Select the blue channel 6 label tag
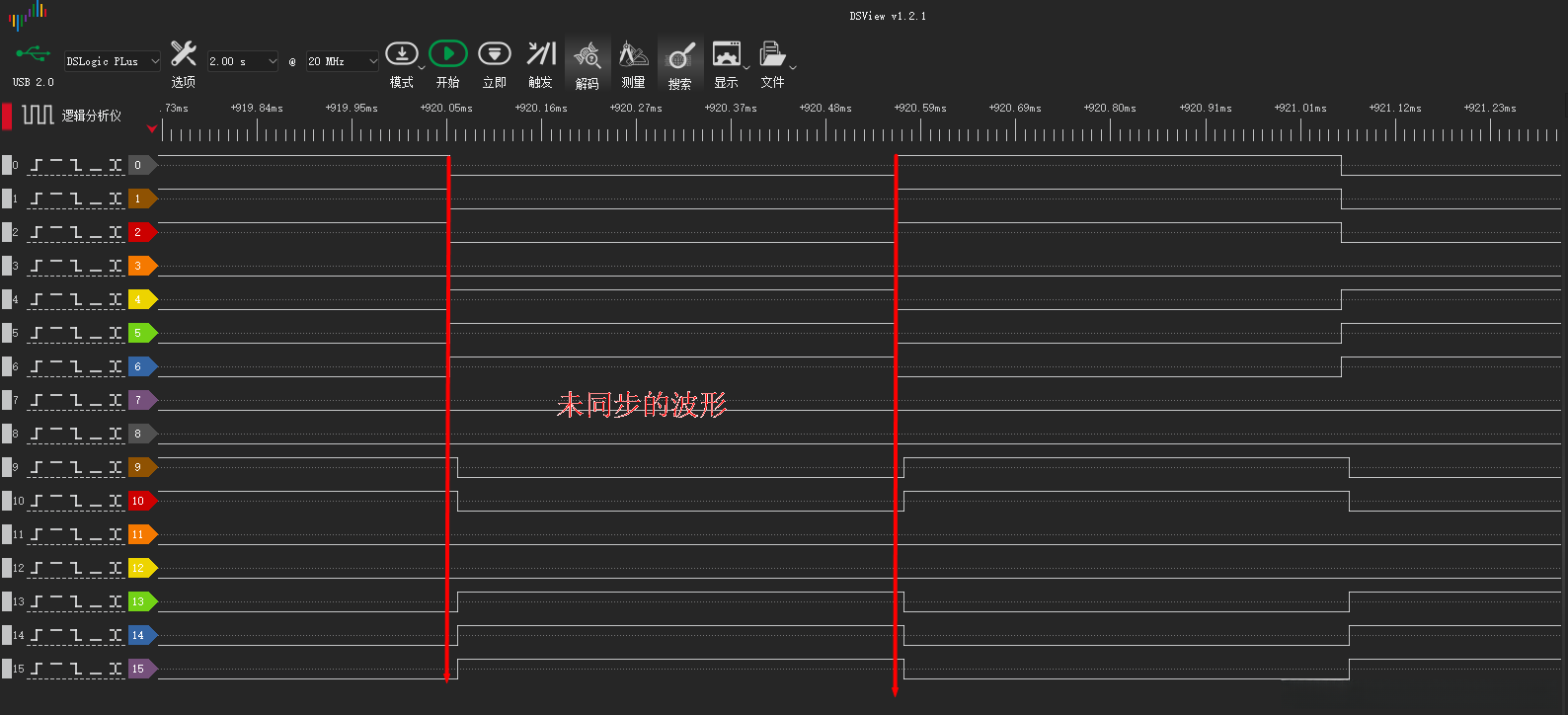Image resolution: width=1568 pixels, height=715 pixels. click(142, 367)
